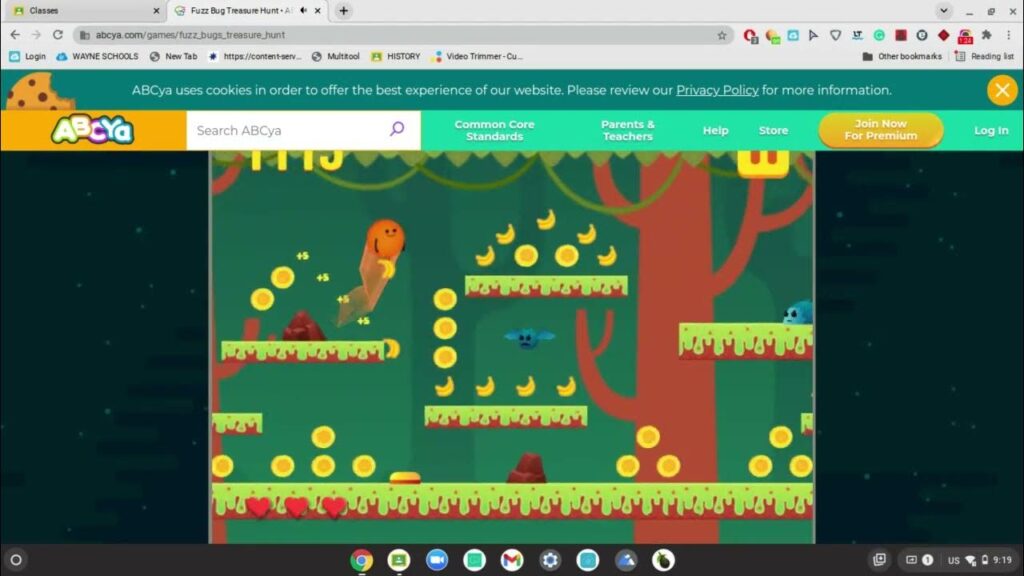The image size is (1024, 576).
Task: Click the address bar URL
Action: [x=190, y=35]
